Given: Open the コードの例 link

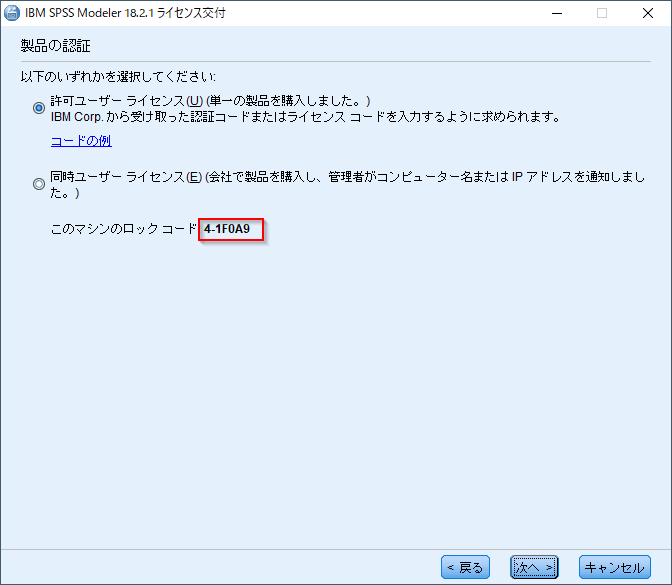Looking at the screenshot, I should 81,141.
